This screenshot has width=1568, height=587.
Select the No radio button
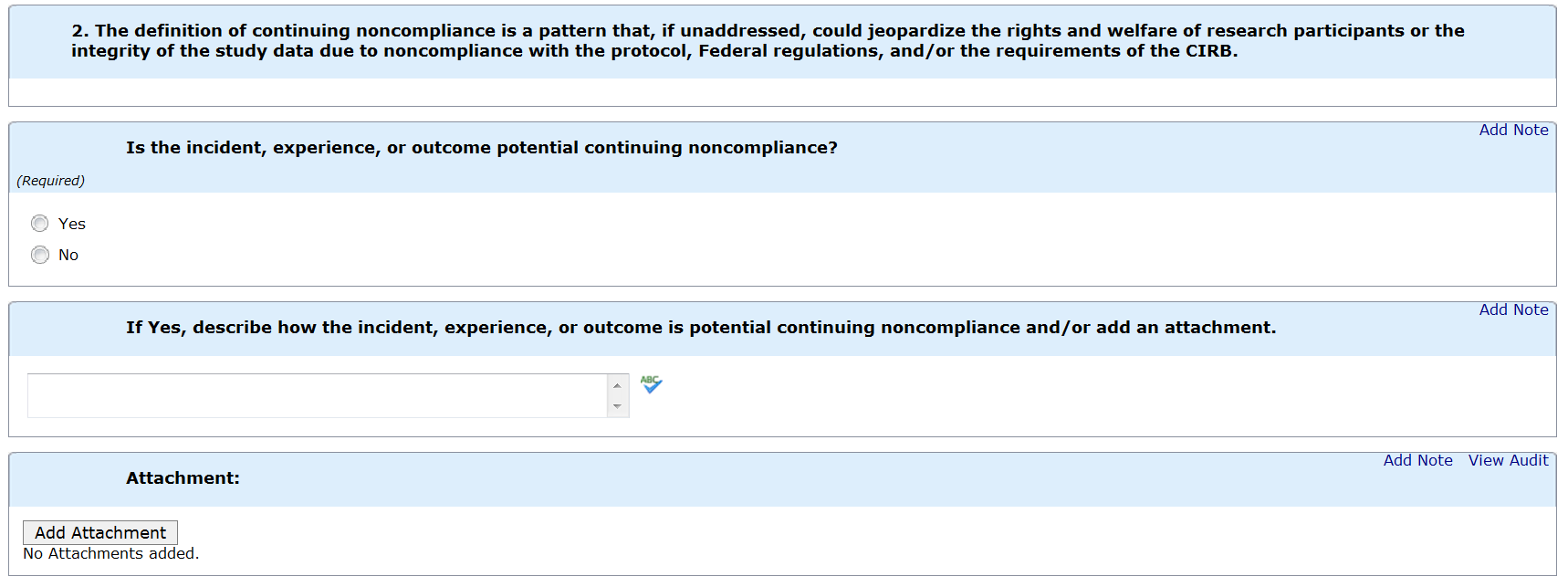click(40, 255)
